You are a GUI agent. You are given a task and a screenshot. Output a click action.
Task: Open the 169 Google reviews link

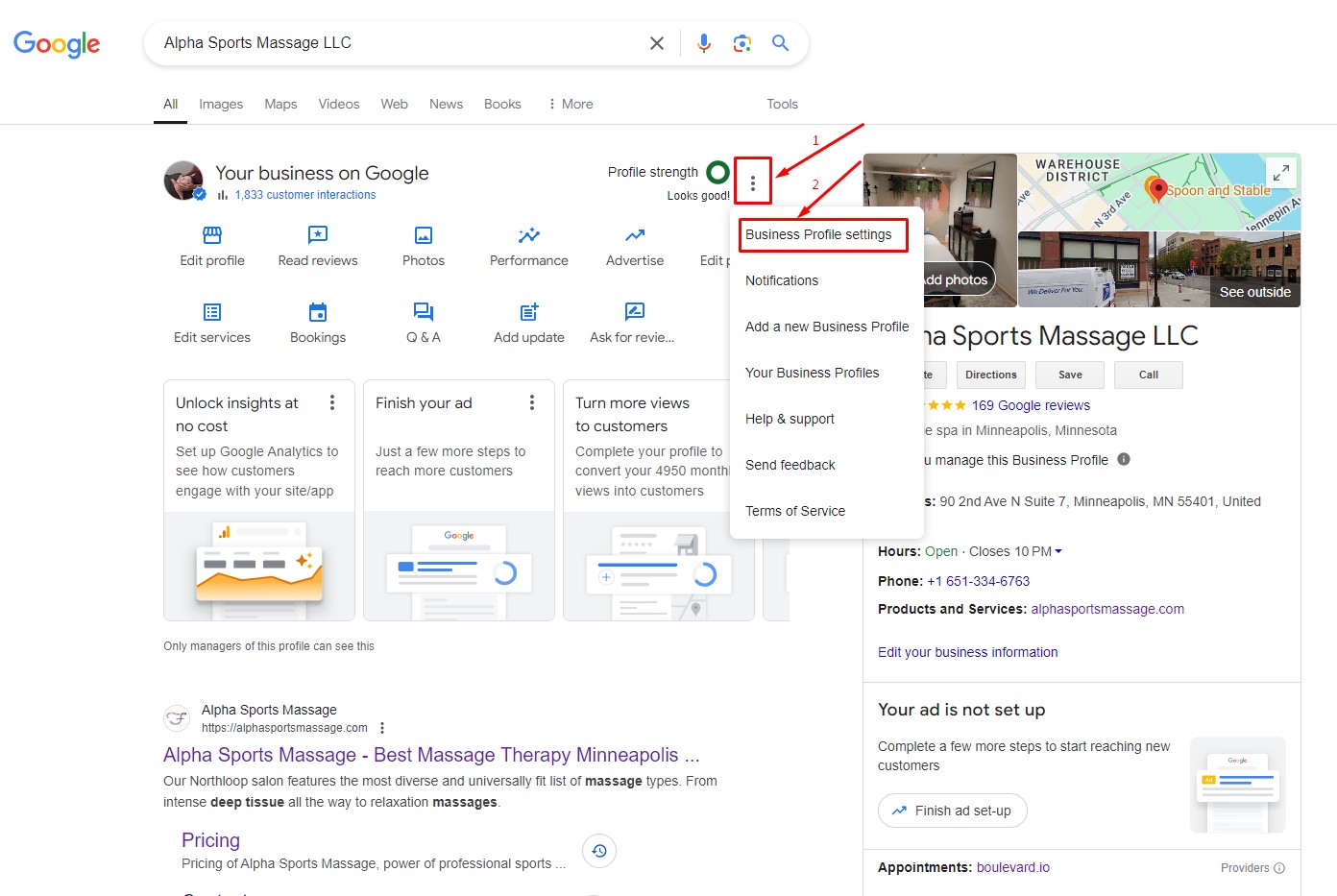coord(1031,405)
